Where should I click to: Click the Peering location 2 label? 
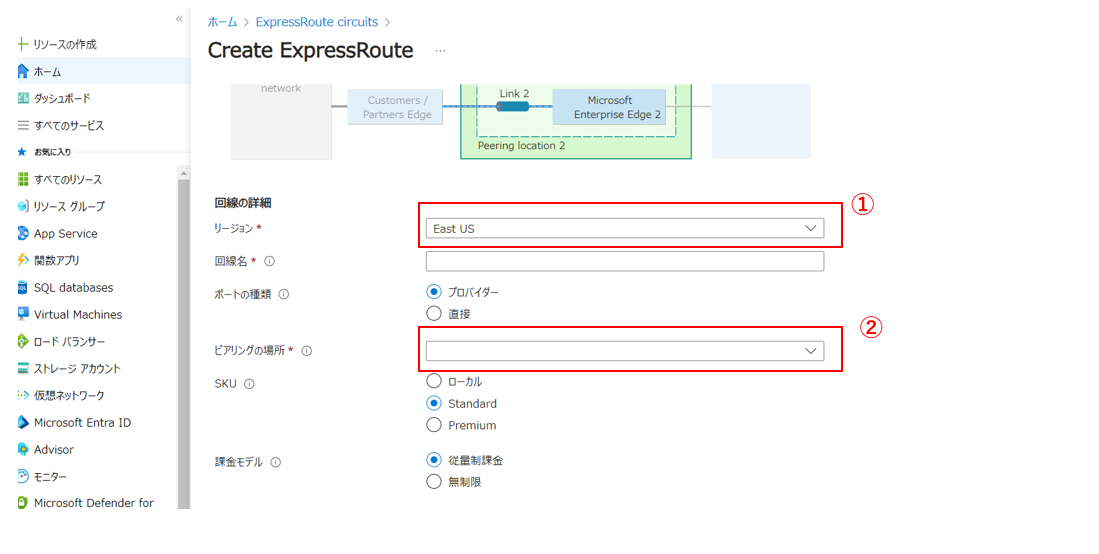(x=521, y=146)
